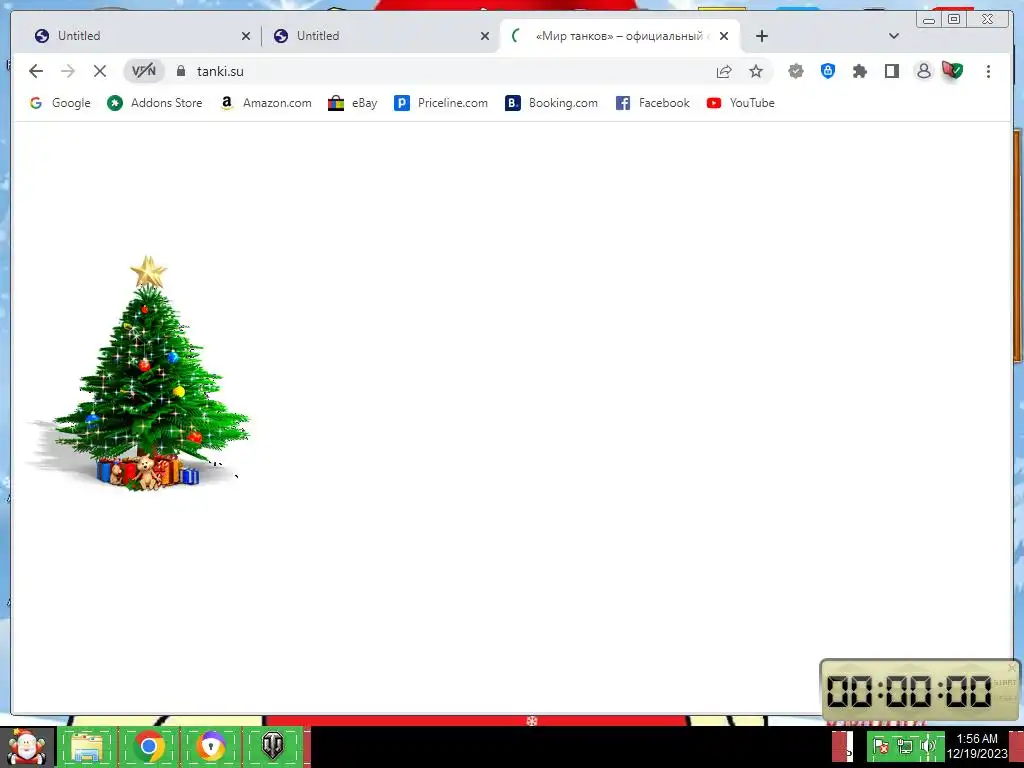1024x768 pixels.
Task: Click the Chrome taskbar icon
Action: [x=149, y=746]
